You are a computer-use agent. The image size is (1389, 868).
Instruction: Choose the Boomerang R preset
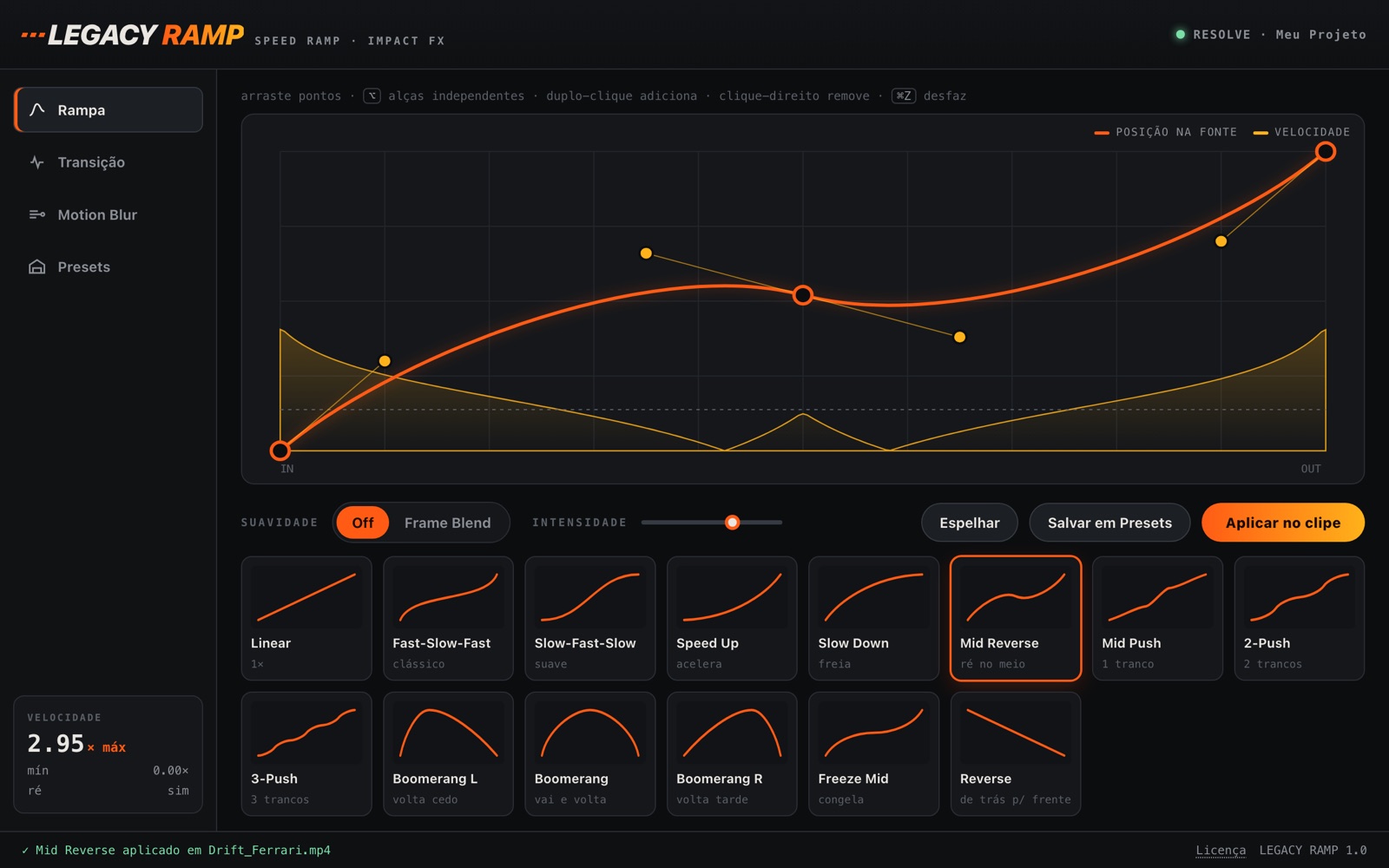pos(732,753)
